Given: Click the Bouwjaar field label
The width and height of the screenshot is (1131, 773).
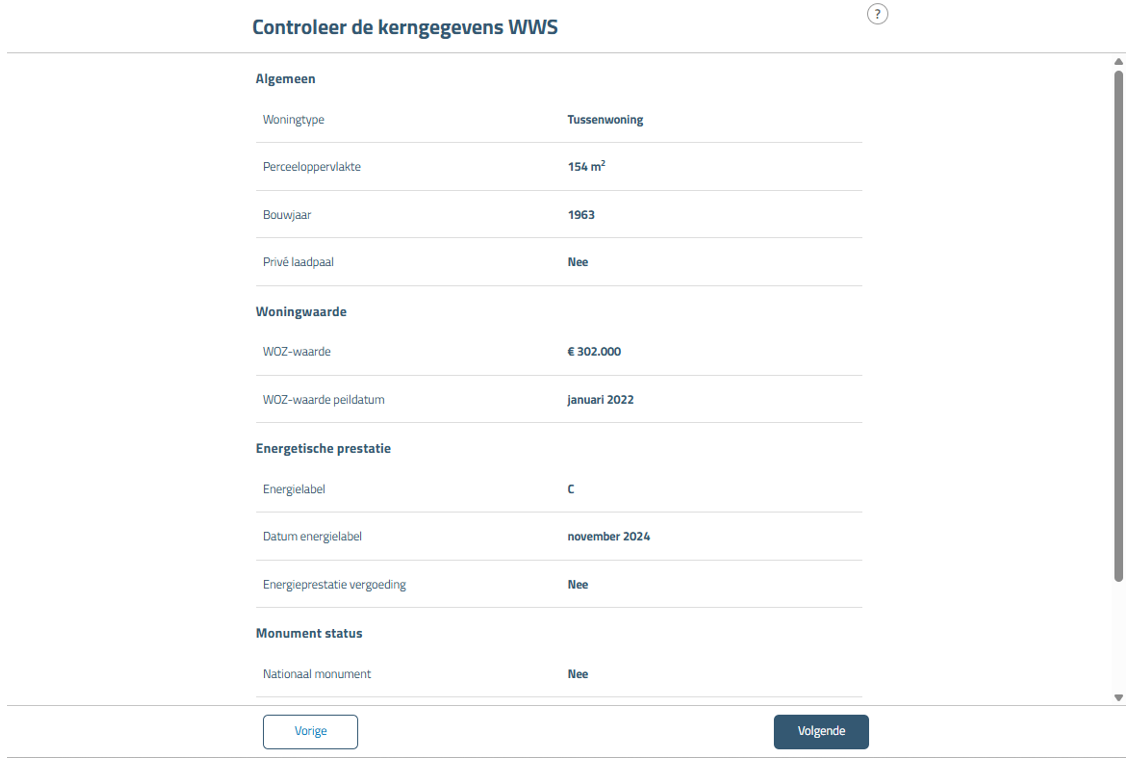Looking at the screenshot, I should point(287,214).
